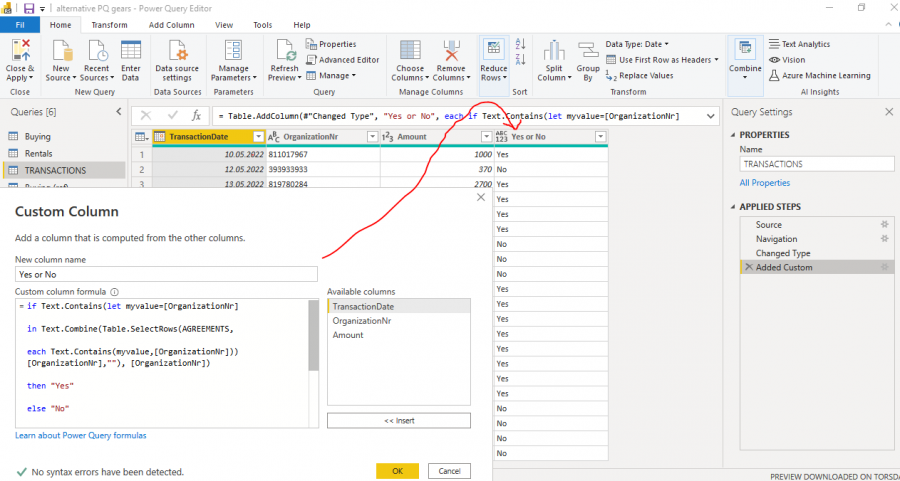Open Use First Row as Headers dropdown
The height and width of the screenshot is (481, 900).
pos(662,60)
